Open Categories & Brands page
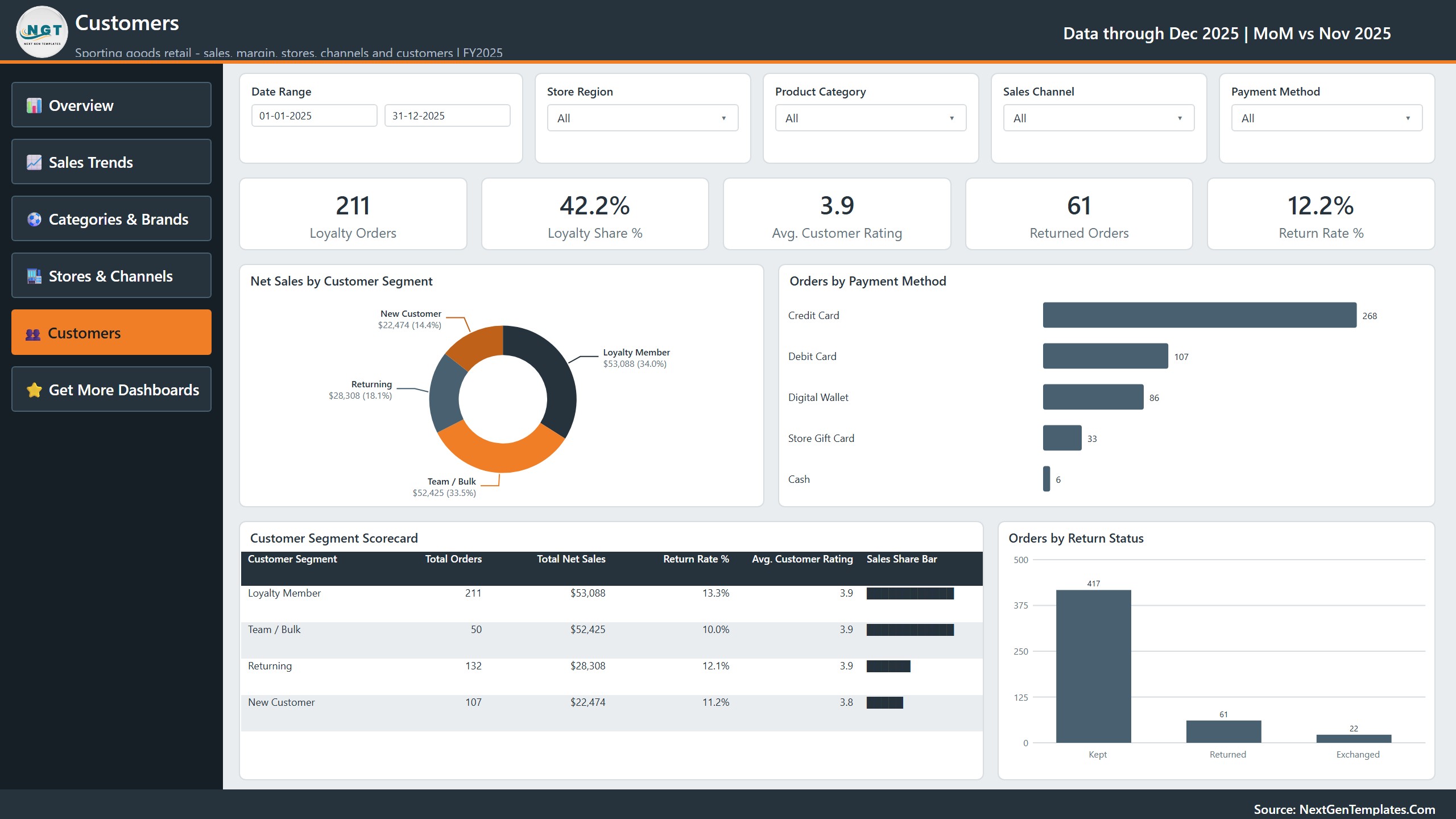This screenshot has height=819, width=1456. click(x=111, y=218)
